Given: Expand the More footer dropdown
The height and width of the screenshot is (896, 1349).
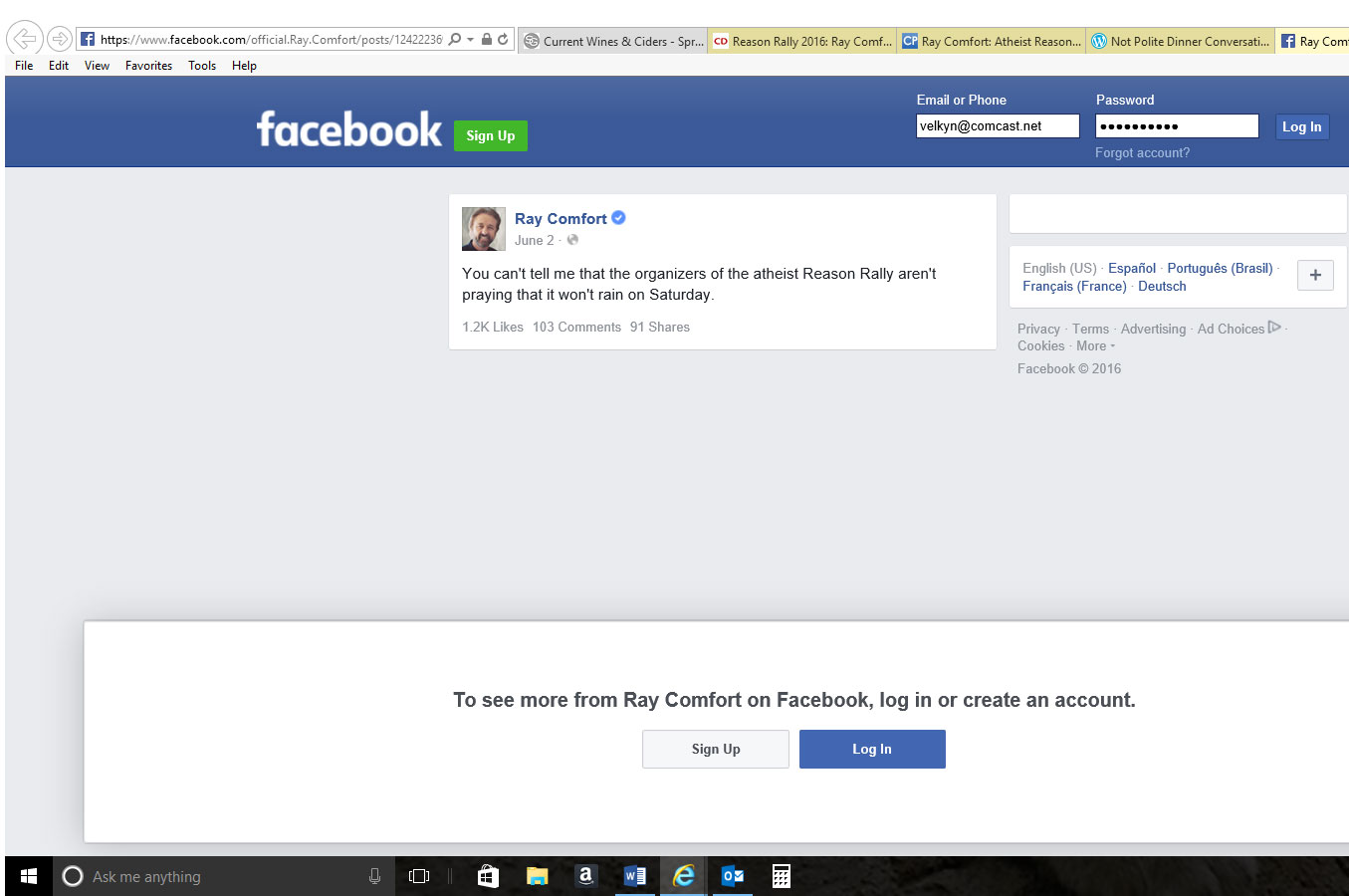Looking at the screenshot, I should click(1095, 346).
